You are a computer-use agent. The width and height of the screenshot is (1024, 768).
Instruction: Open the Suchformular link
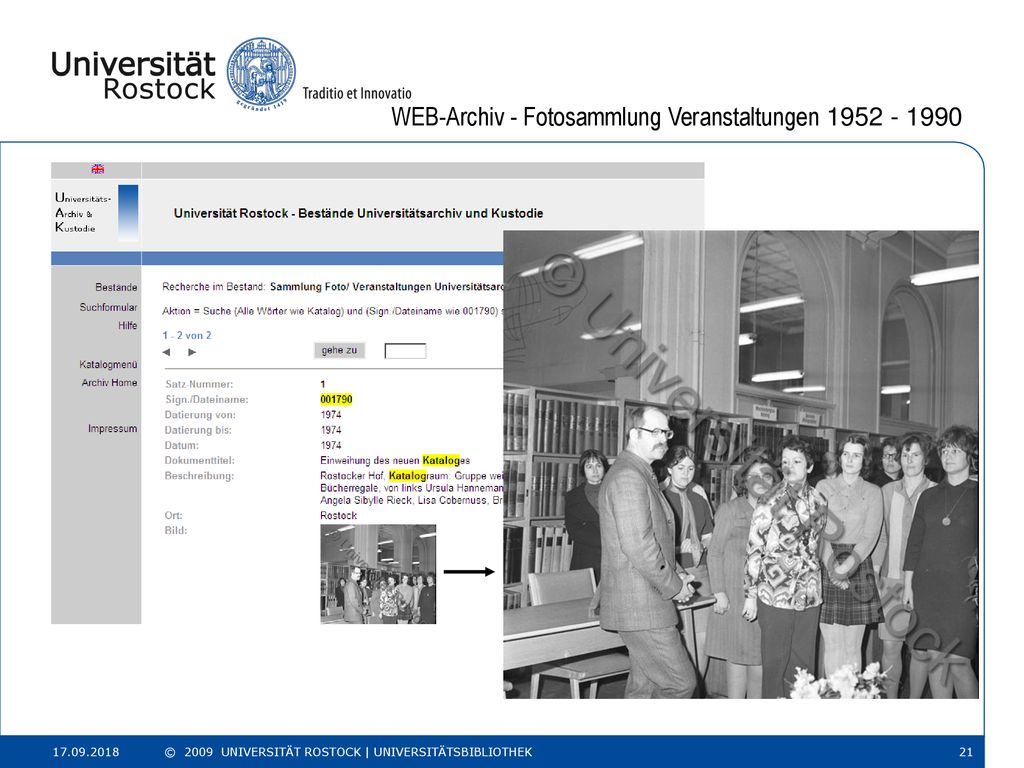pyautogui.click(x=108, y=307)
